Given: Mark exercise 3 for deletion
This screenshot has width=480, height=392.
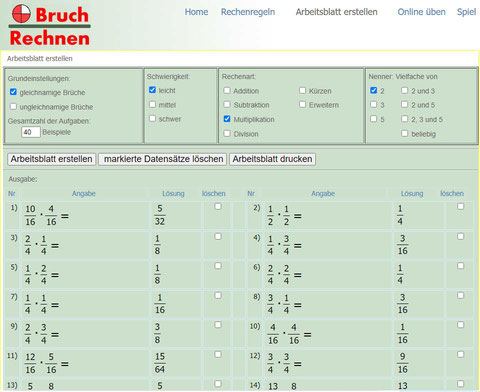Looking at the screenshot, I should [218, 236].
